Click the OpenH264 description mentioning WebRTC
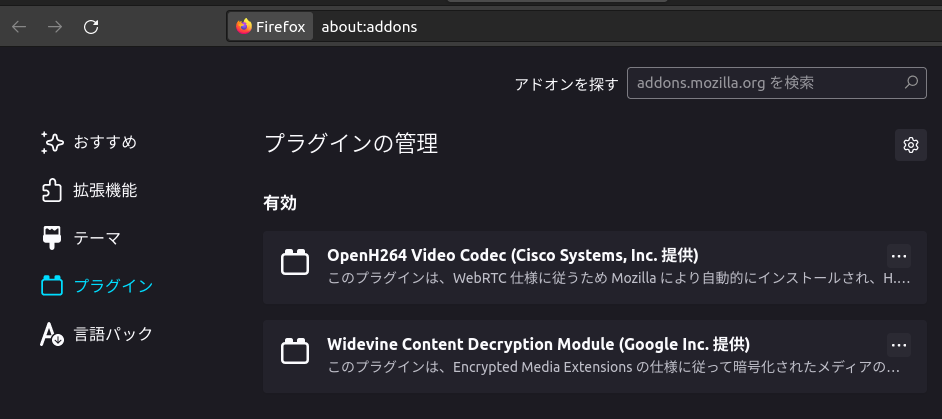942x419 pixels. tap(619, 279)
